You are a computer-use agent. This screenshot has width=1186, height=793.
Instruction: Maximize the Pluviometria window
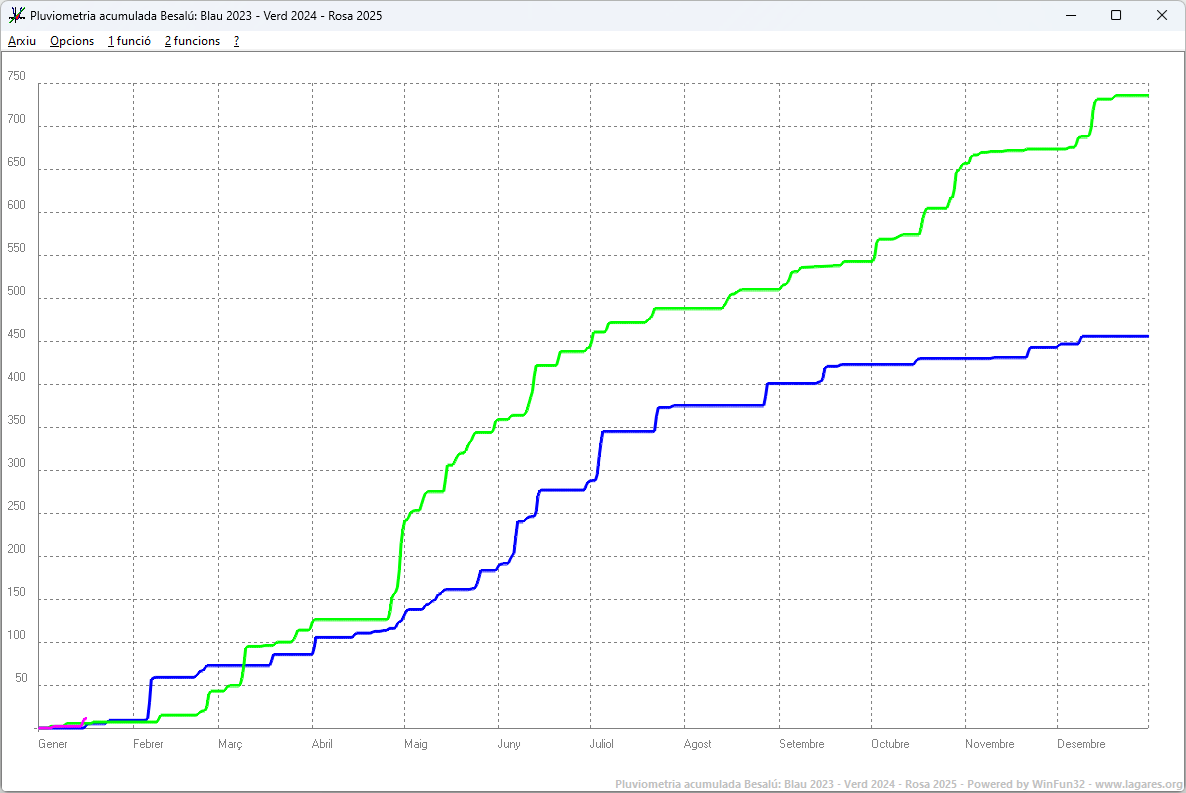click(1116, 15)
